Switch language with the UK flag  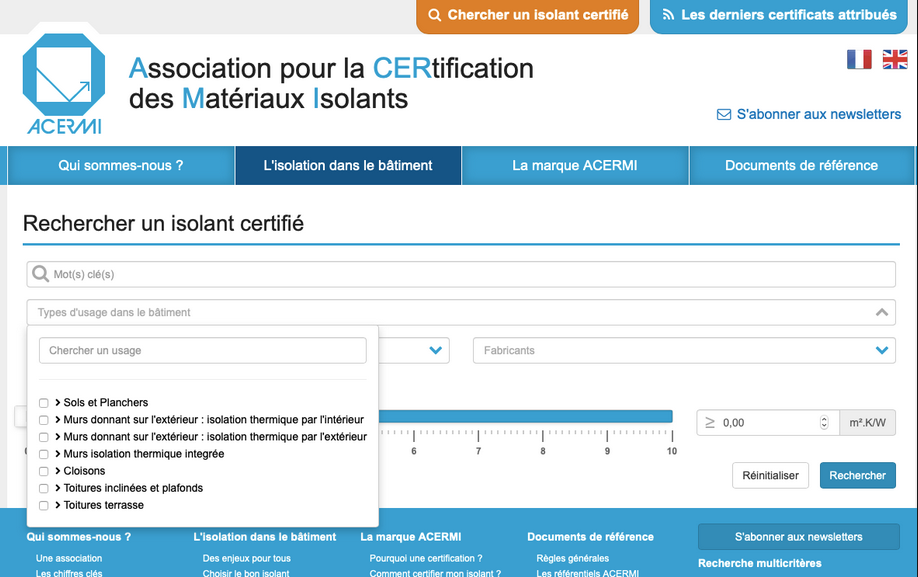[x=895, y=60]
